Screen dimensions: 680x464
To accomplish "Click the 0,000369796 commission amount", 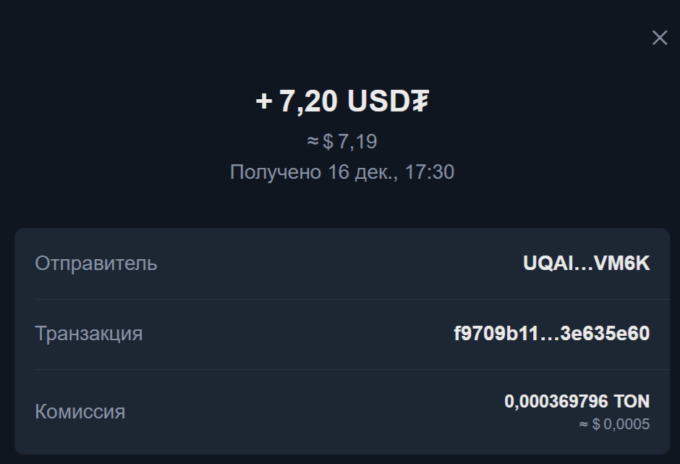I will [x=556, y=401].
